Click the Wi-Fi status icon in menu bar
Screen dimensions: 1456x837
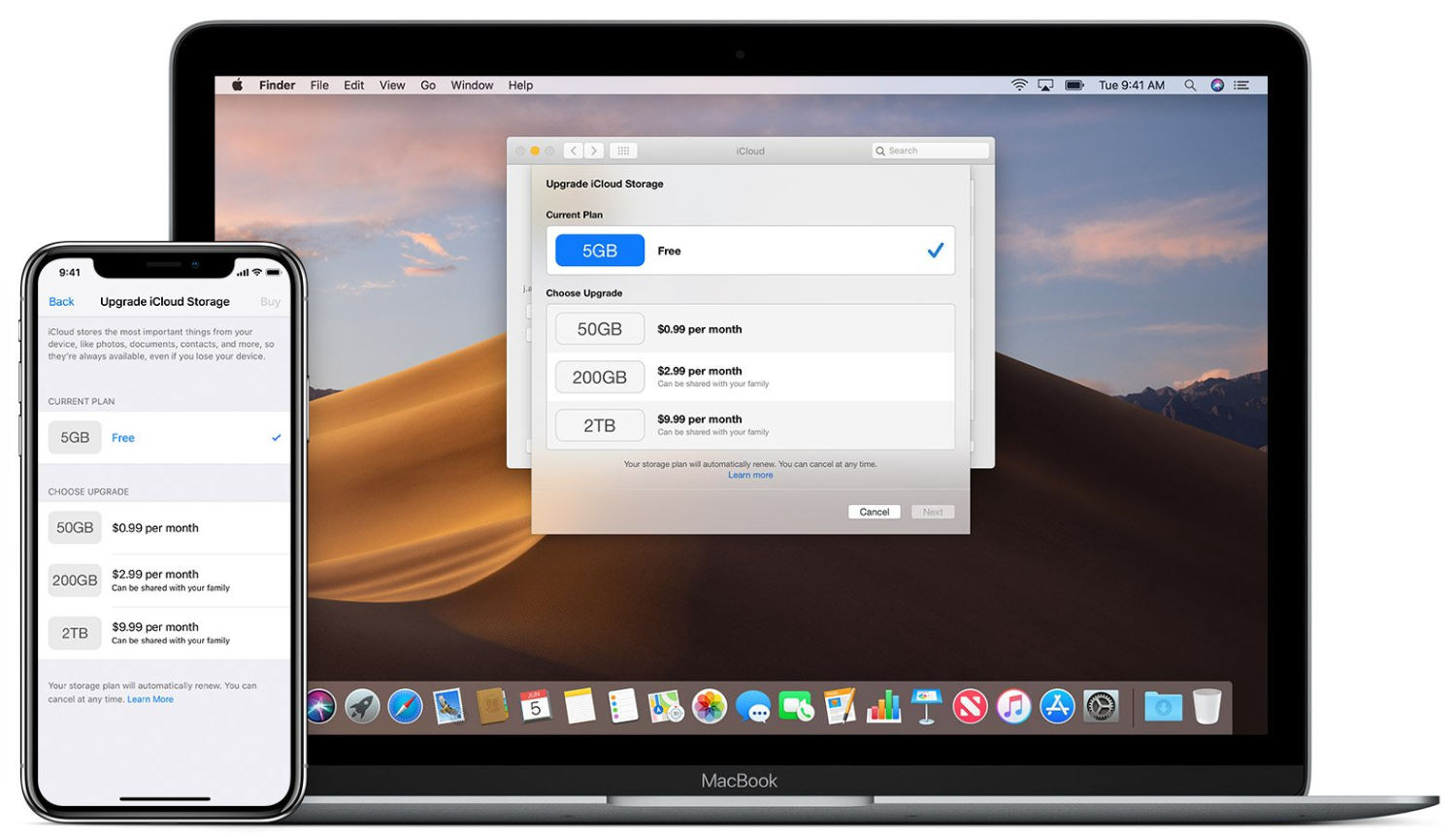tap(1019, 85)
